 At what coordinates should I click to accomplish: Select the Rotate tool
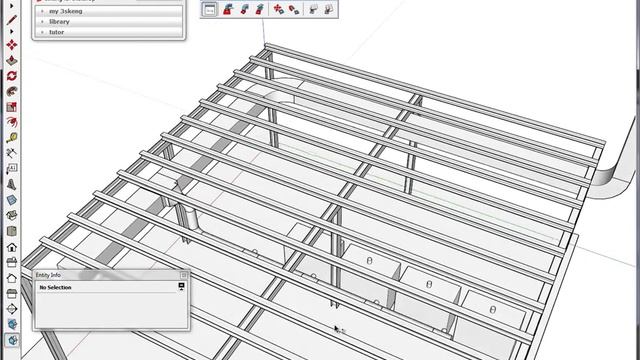(11, 76)
